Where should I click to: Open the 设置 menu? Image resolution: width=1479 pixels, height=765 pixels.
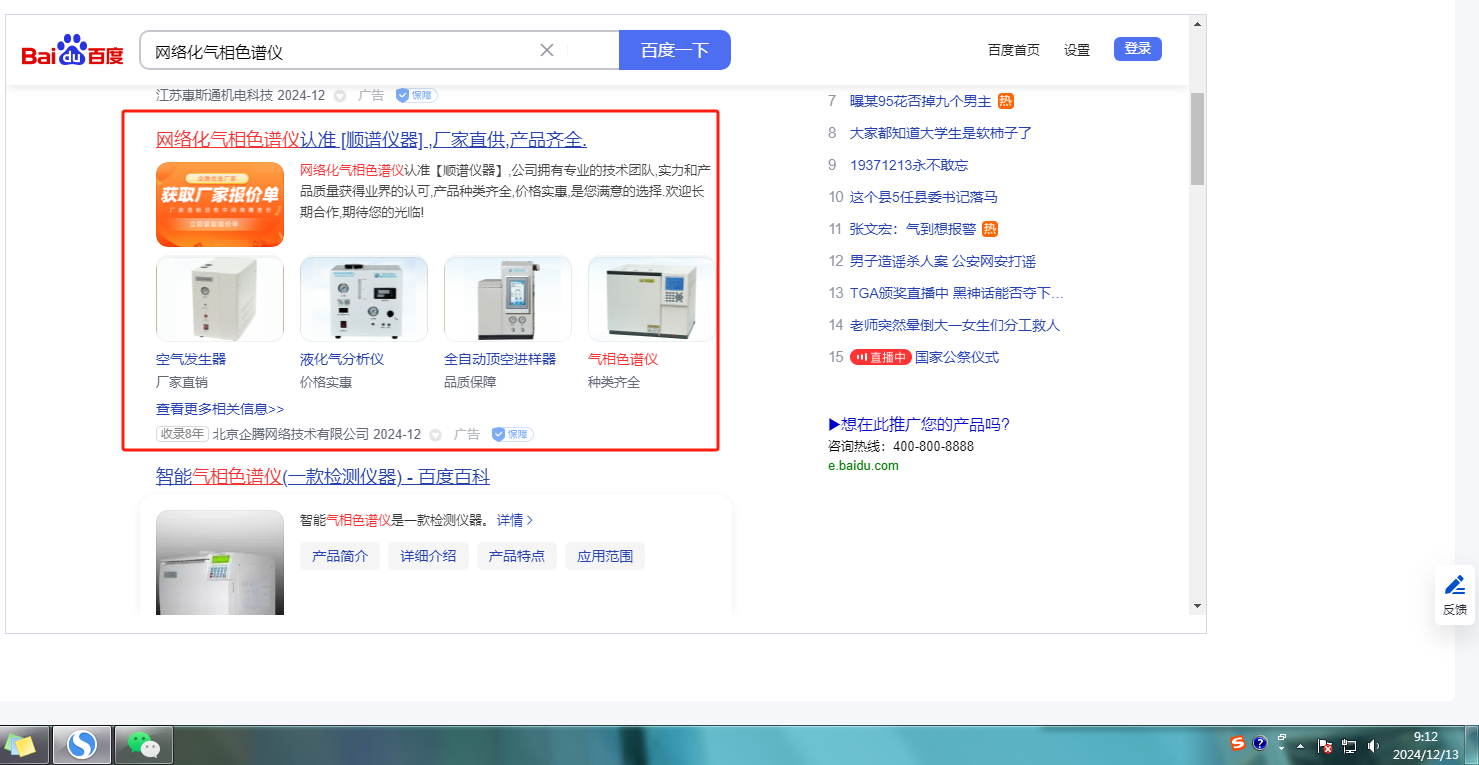click(x=1077, y=50)
